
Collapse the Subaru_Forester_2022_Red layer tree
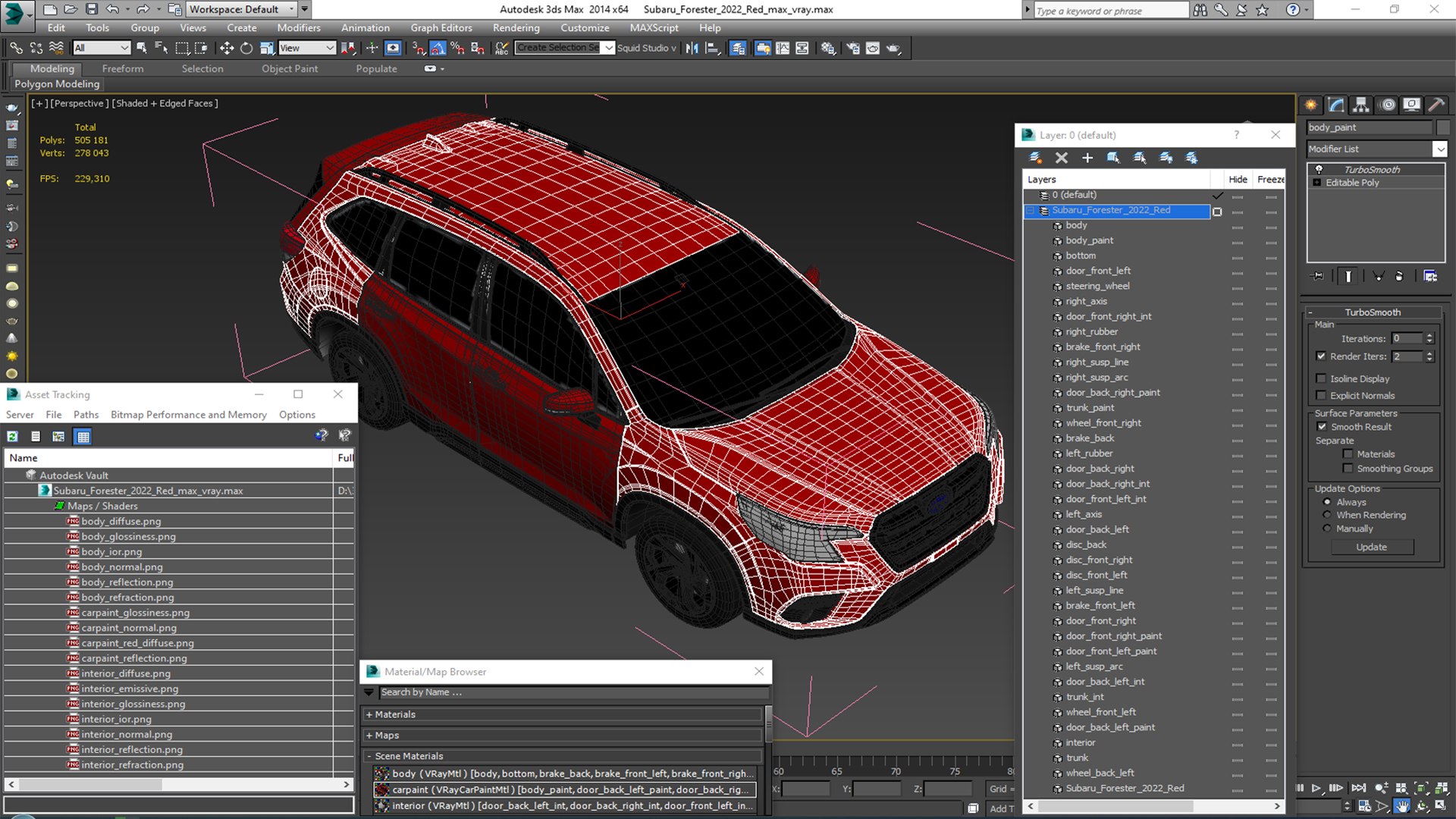[1031, 211]
